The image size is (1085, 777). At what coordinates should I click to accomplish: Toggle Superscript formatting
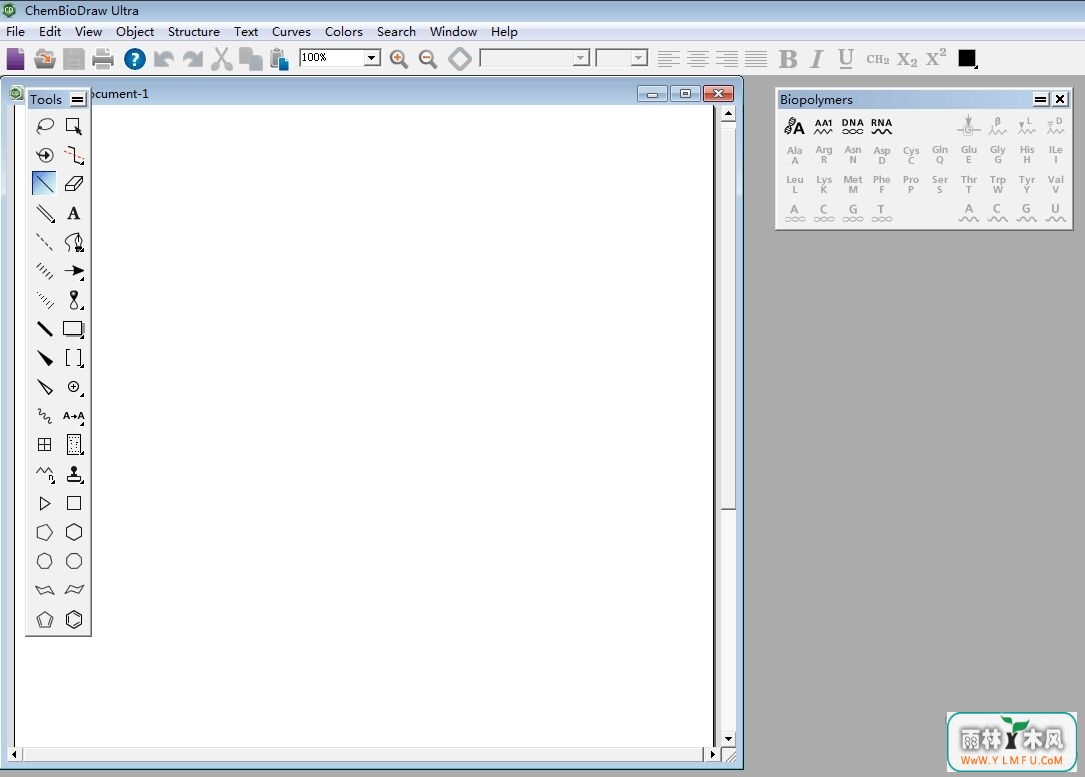[936, 57]
